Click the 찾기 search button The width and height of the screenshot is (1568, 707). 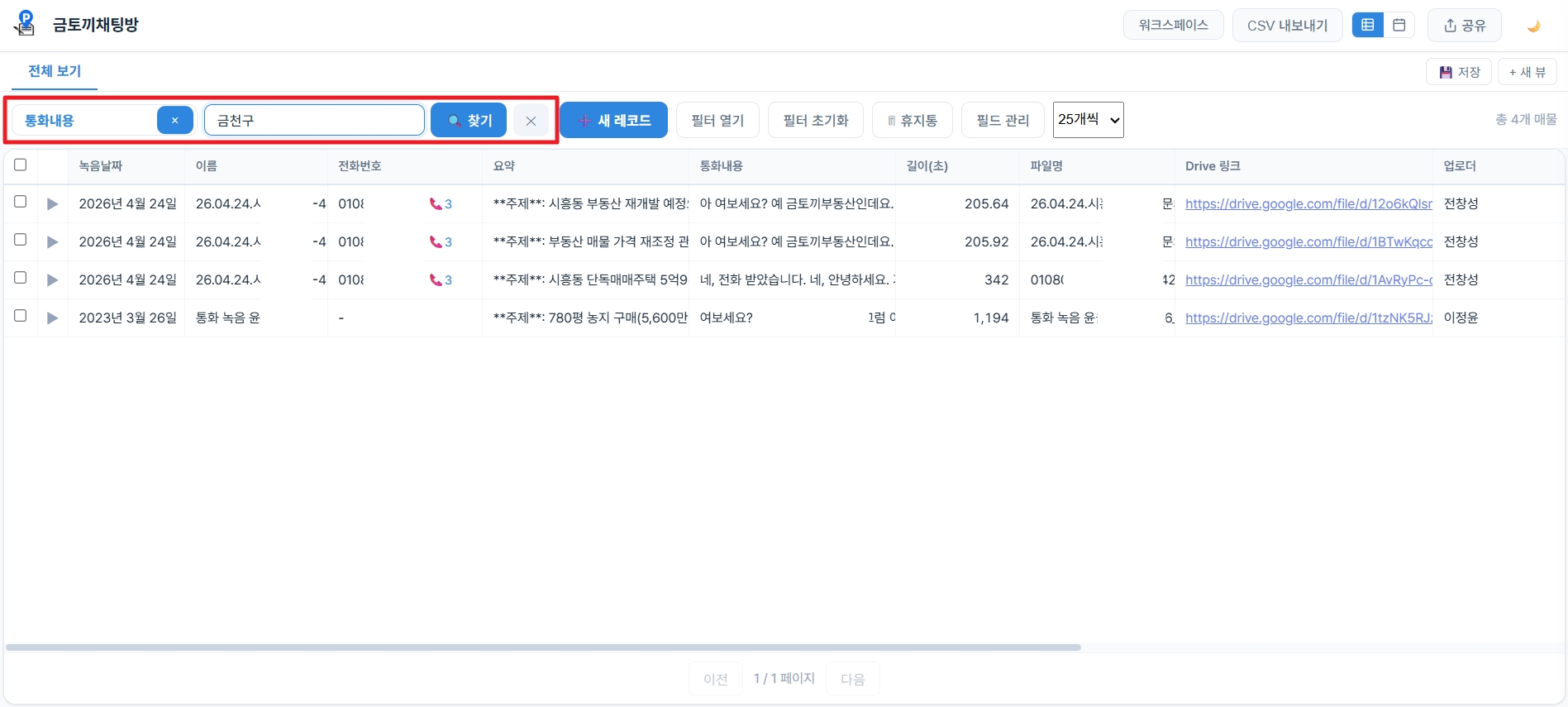[x=469, y=121]
